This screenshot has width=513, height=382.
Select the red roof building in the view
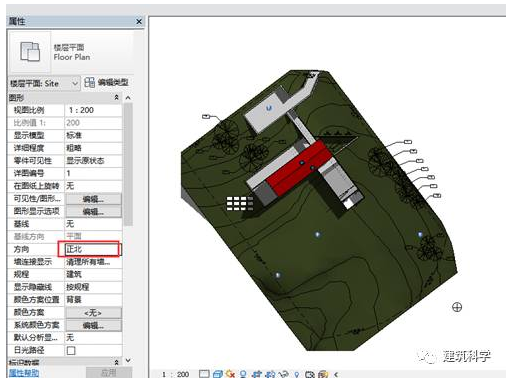[x=298, y=168]
